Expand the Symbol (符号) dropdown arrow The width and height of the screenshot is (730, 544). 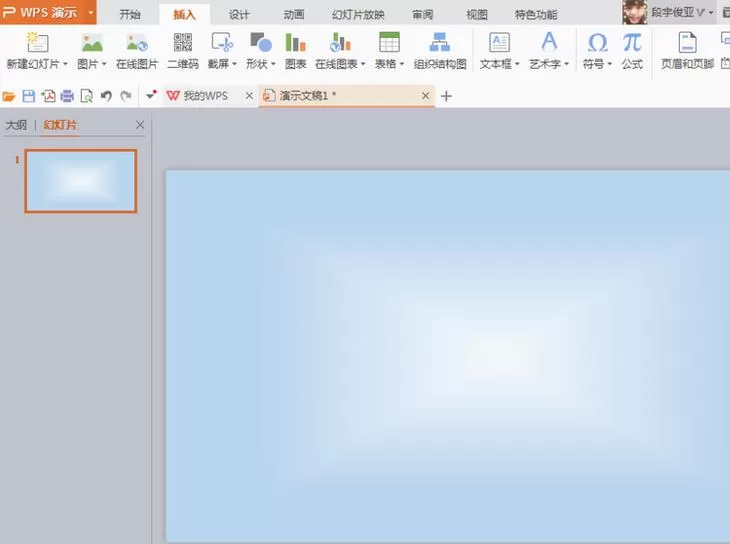(609, 64)
